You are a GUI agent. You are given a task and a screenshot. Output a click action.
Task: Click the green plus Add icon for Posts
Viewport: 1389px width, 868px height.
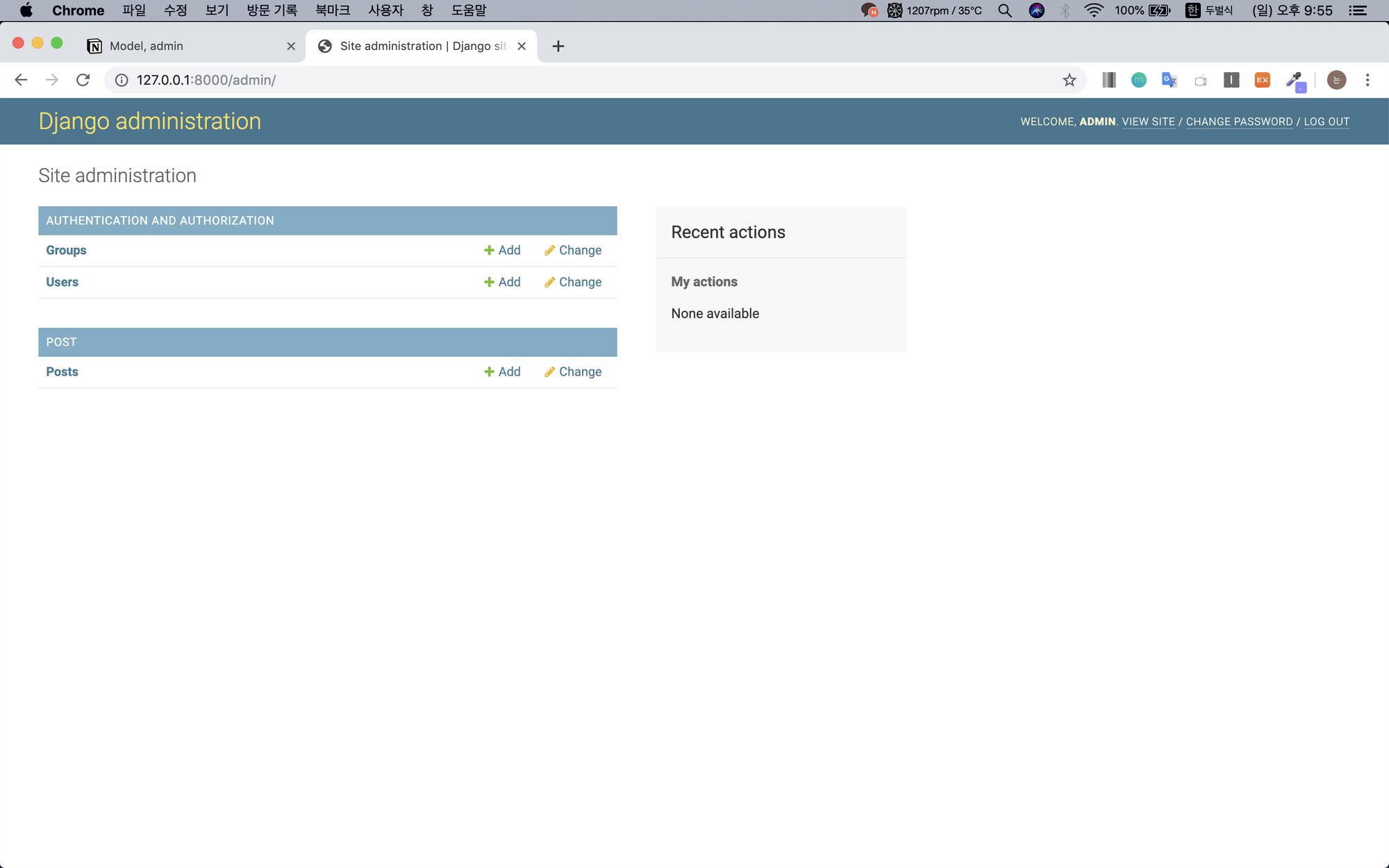click(489, 372)
